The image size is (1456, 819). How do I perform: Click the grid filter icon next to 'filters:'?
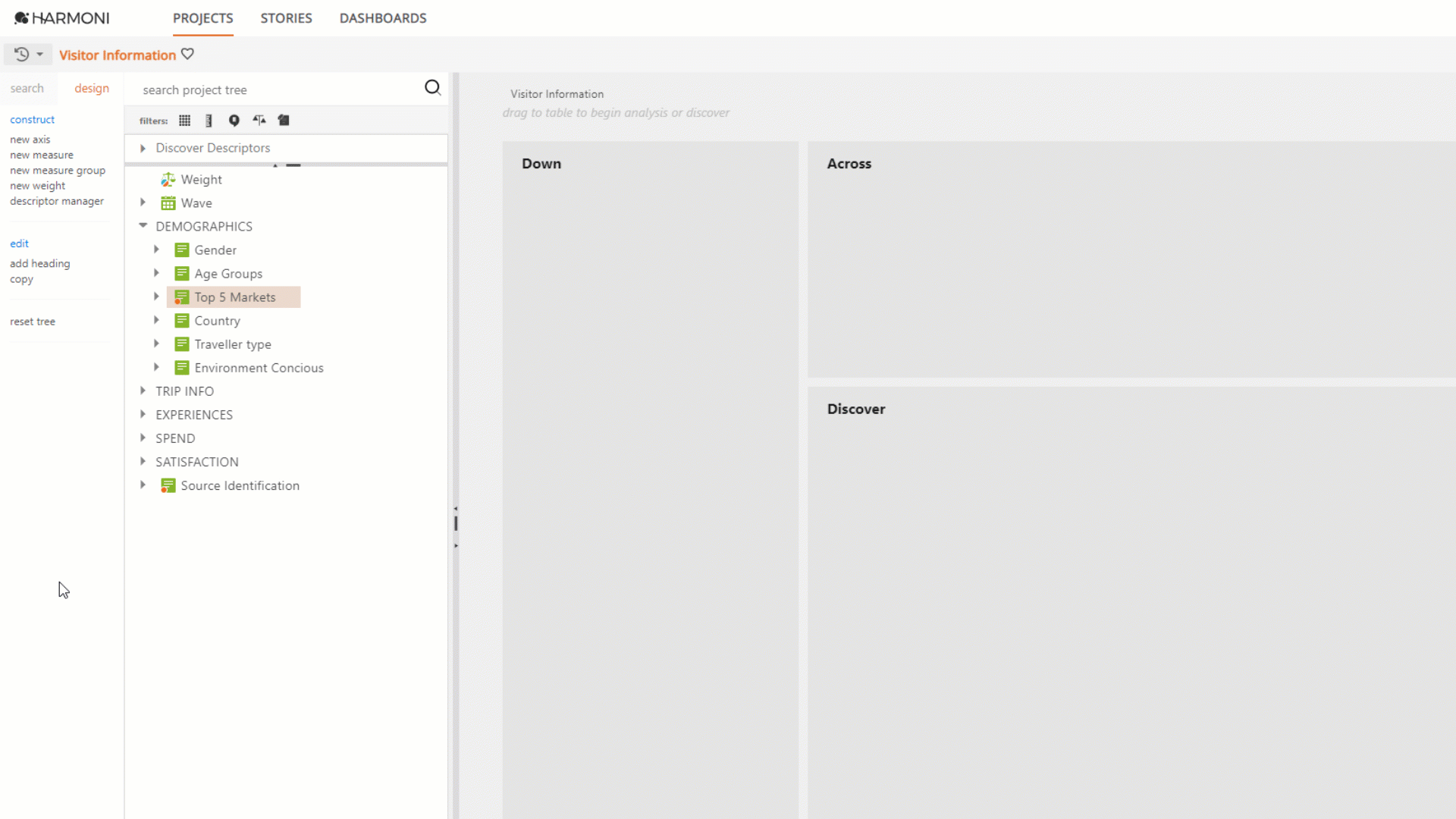(185, 120)
